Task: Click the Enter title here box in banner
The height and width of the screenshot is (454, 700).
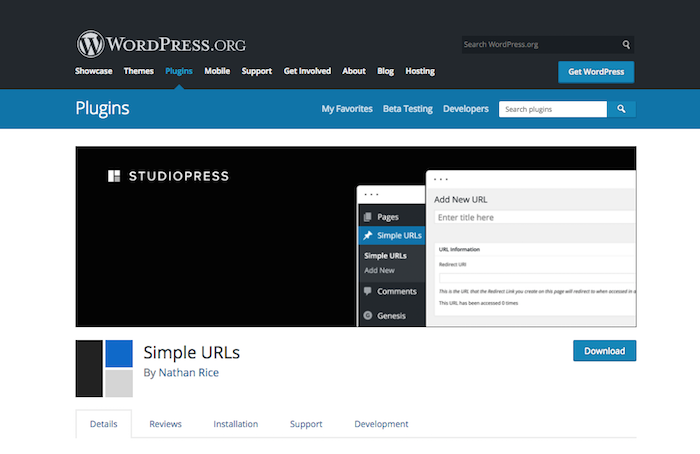Action: (x=535, y=217)
